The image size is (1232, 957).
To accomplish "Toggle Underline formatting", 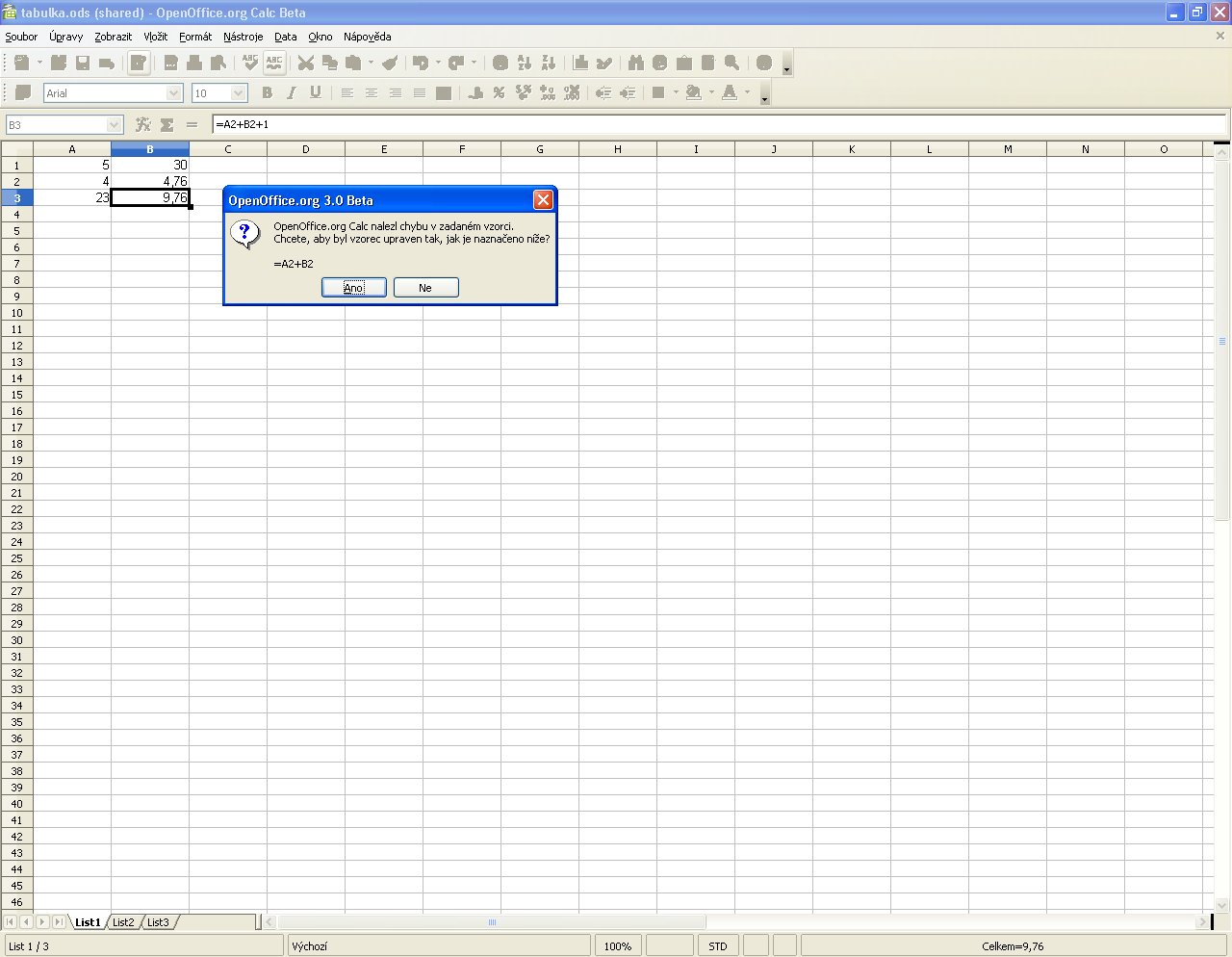I will [x=316, y=93].
